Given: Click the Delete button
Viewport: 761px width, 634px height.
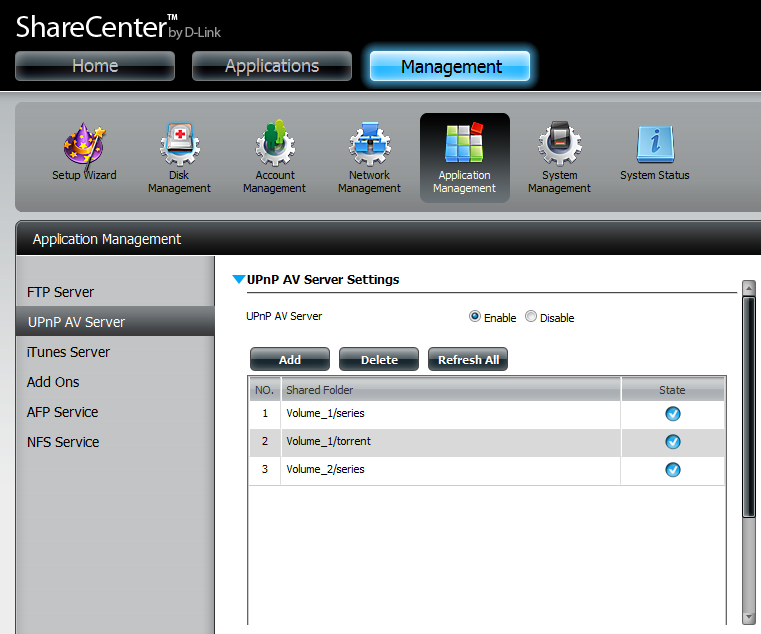Looking at the screenshot, I should [379, 359].
